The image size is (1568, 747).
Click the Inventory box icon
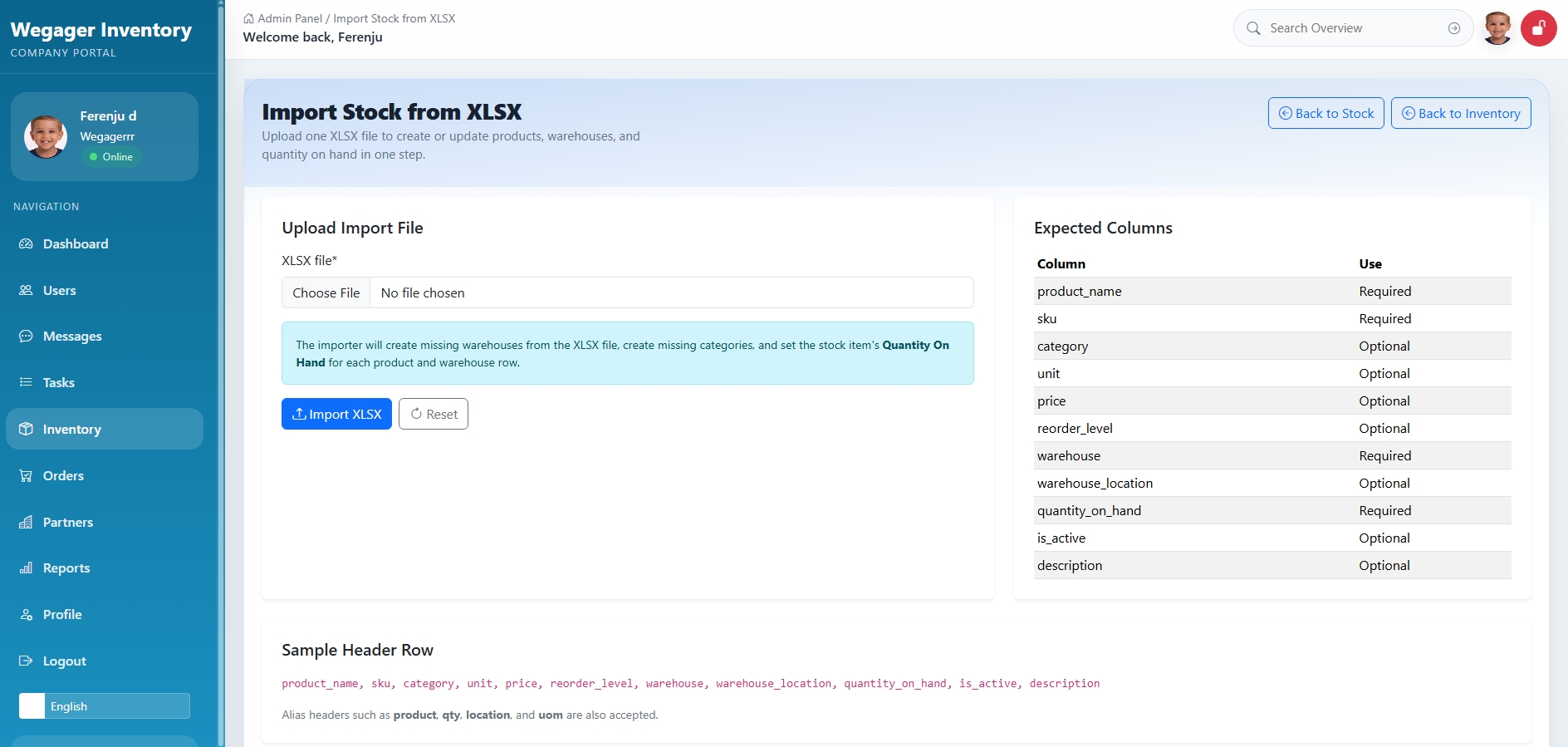point(26,429)
